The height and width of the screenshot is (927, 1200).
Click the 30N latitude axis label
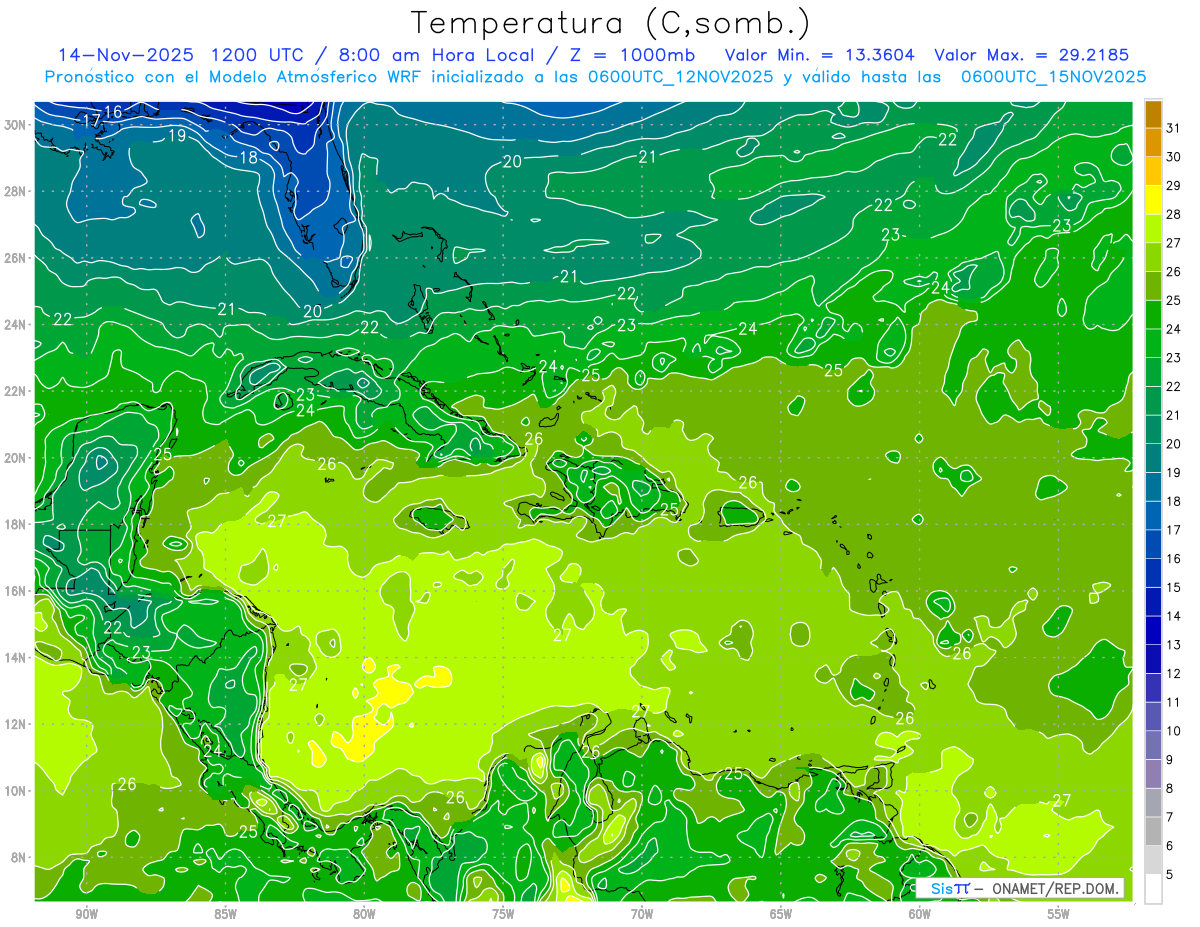pyautogui.click(x=16, y=125)
